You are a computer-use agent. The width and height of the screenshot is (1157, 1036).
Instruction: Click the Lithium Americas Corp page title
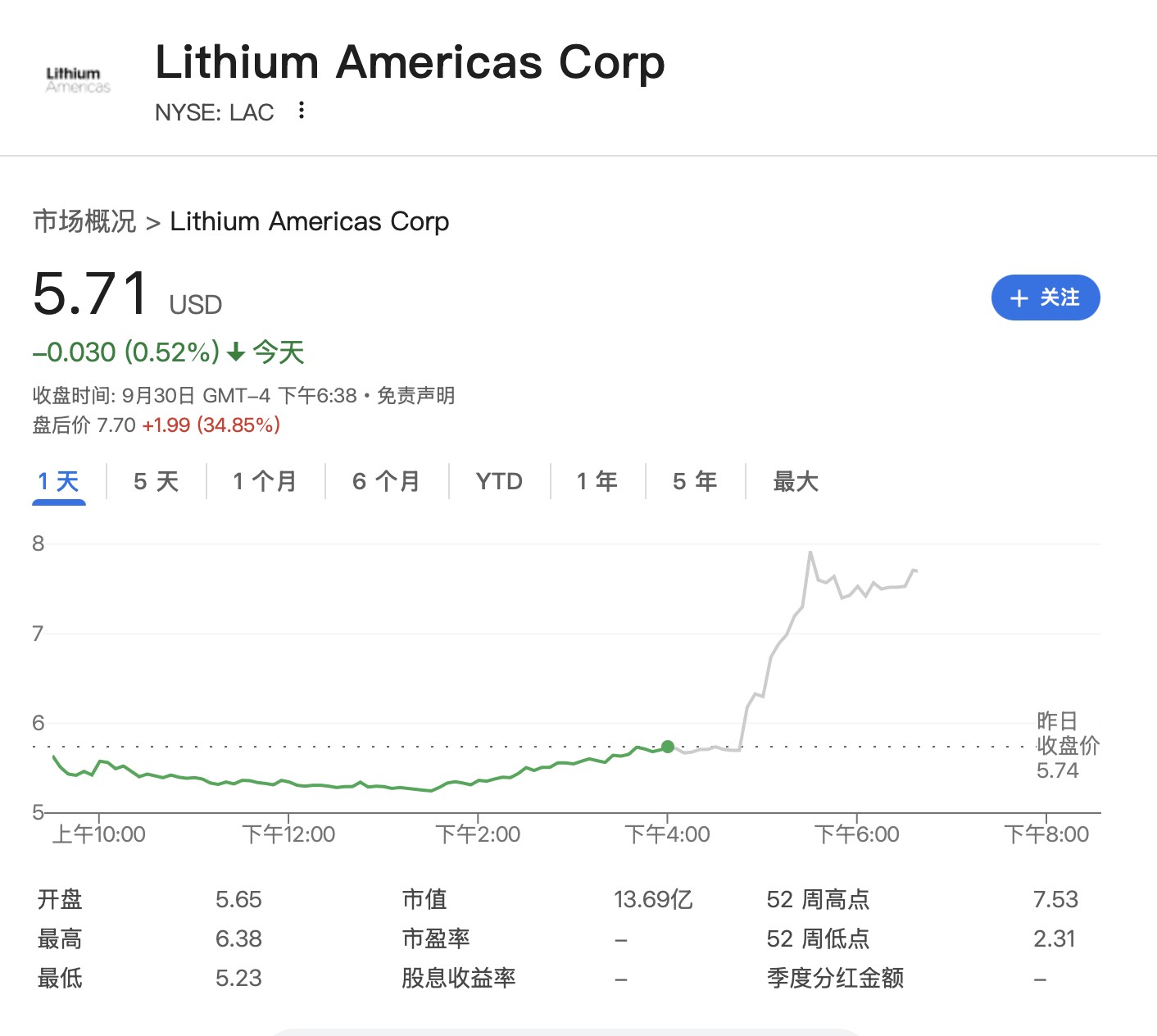[410, 62]
